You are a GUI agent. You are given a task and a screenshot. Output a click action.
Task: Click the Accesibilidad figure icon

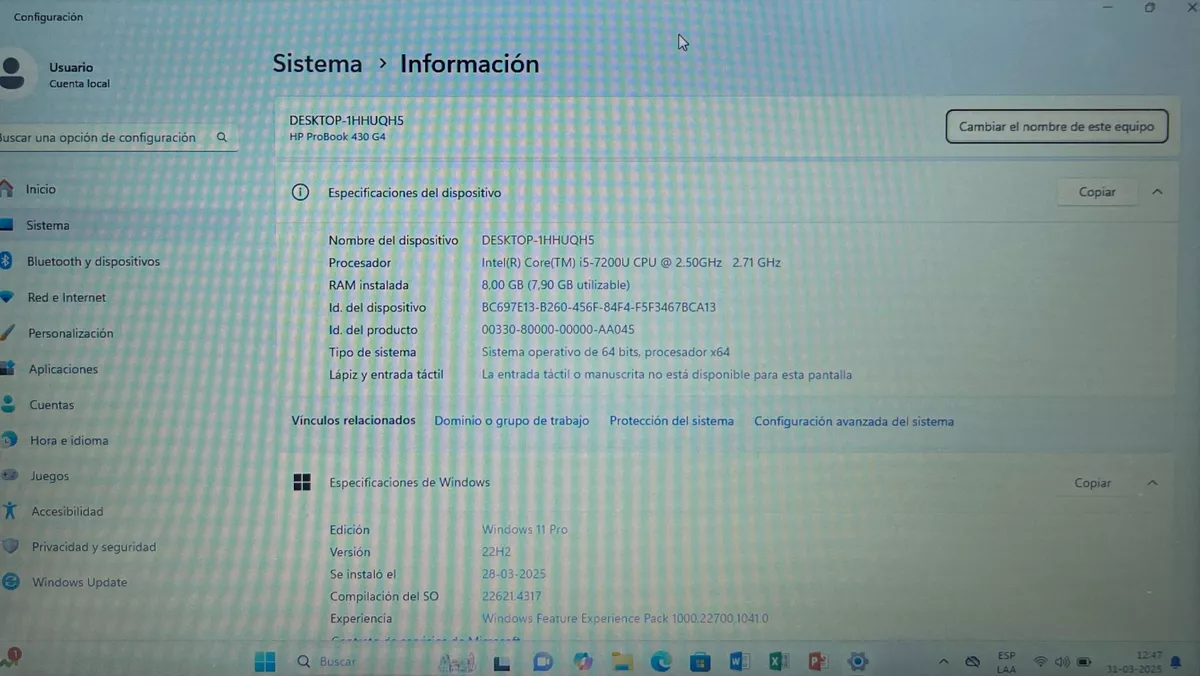(9, 511)
